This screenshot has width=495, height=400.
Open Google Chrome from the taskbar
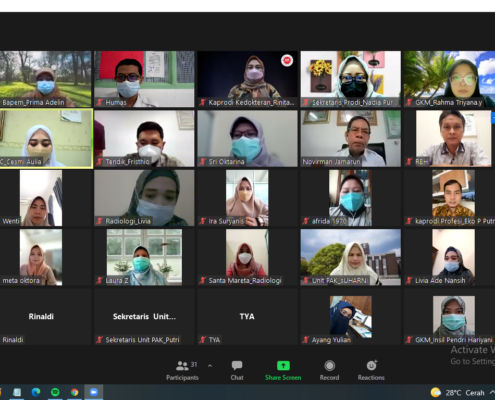[74, 392]
